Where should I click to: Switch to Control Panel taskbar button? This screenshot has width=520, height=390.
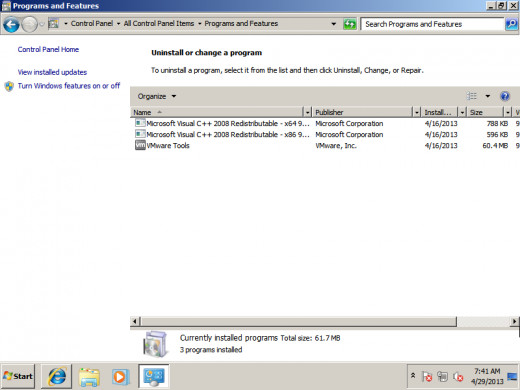[x=154, y=376]
